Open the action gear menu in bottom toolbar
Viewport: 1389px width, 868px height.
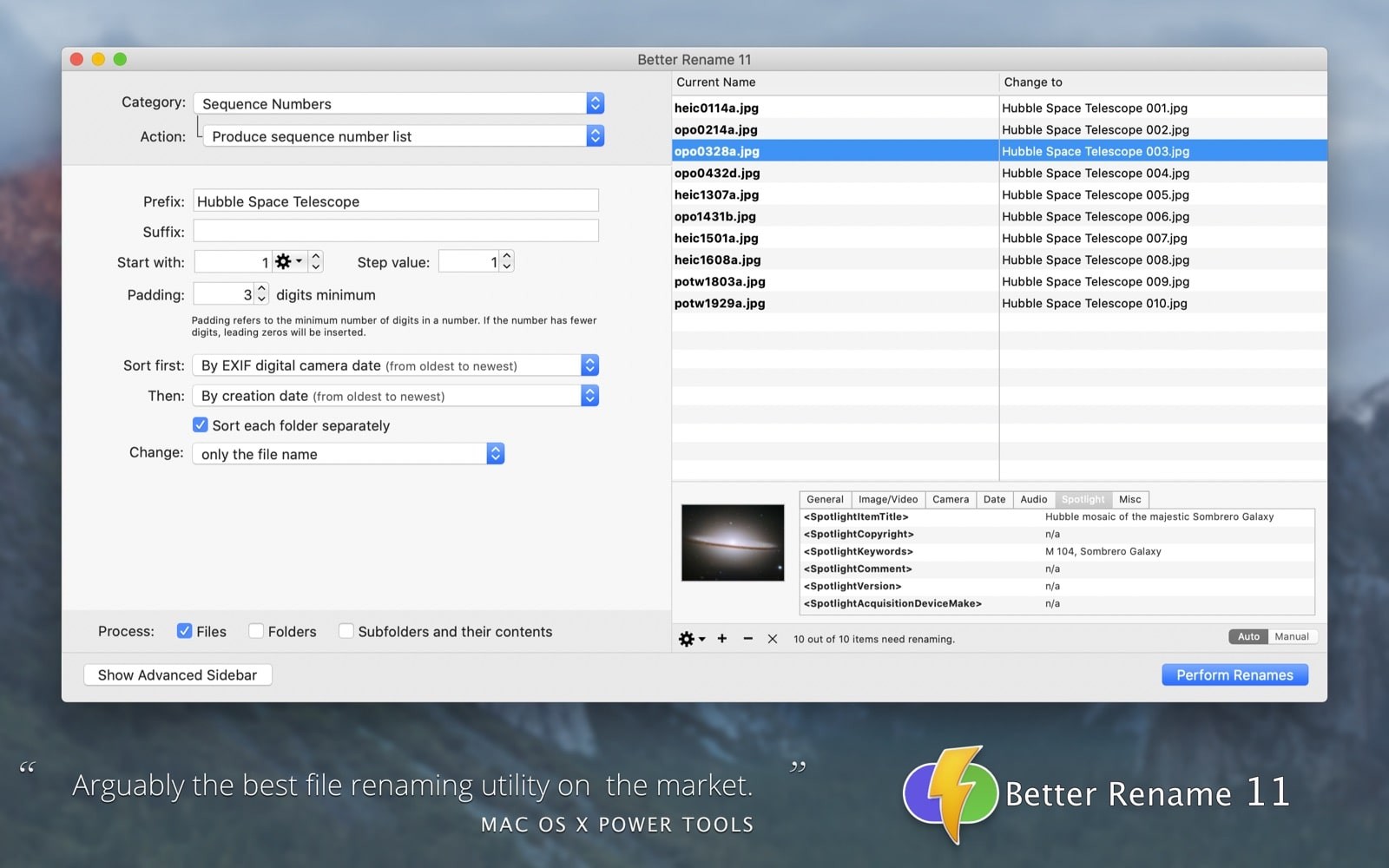[x=688, y=638]
